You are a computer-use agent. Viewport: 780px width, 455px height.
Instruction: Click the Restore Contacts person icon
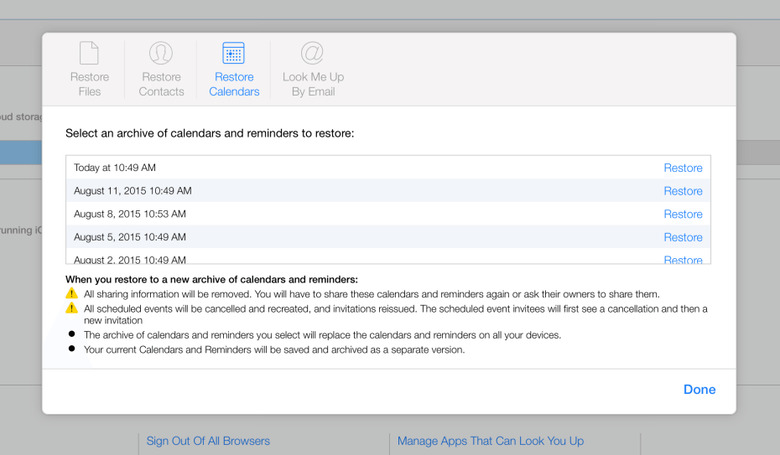click(161, 53)
